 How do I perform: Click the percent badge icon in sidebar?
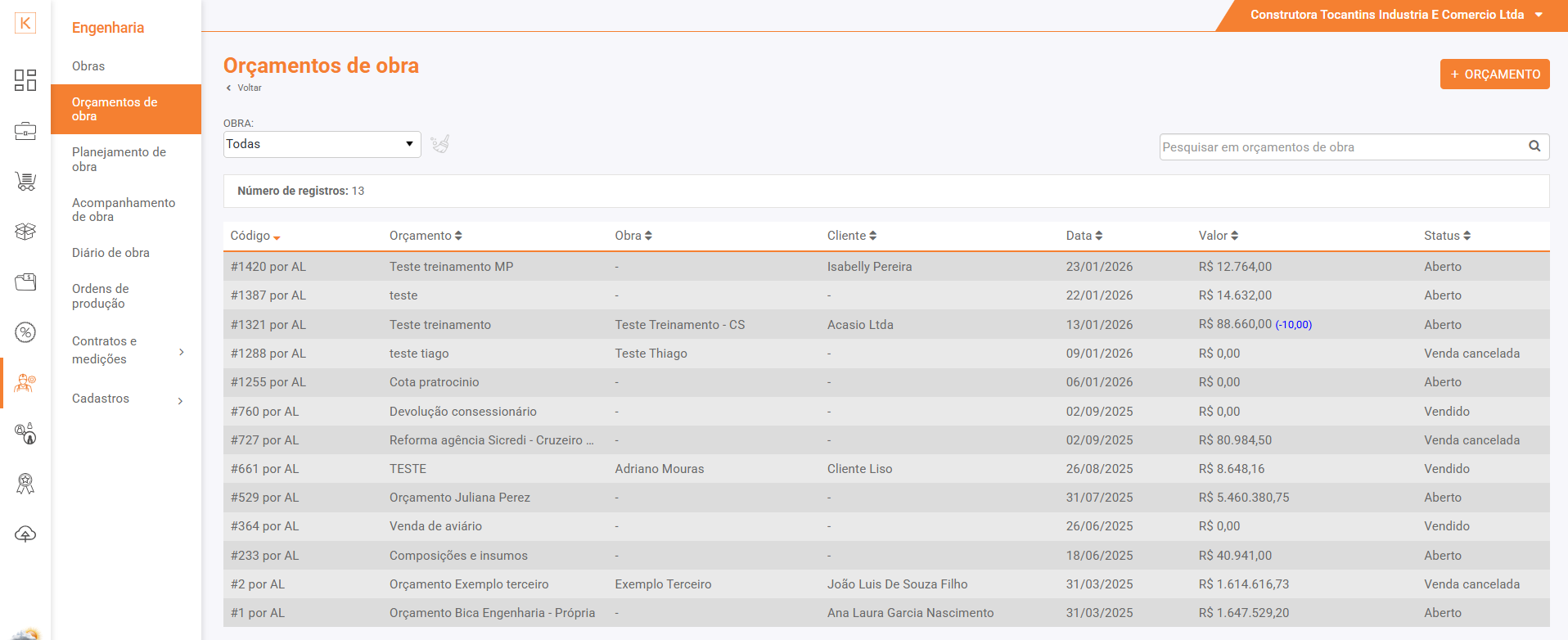tap(25, 332)
